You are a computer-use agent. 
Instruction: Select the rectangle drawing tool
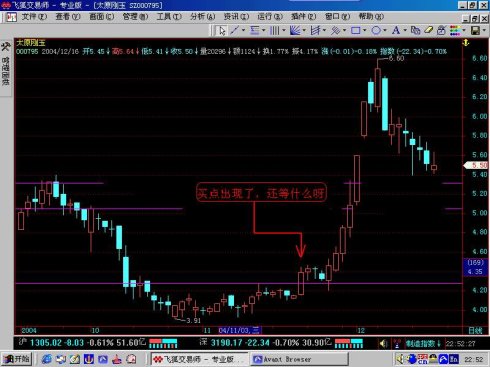(x=356, y=30)
